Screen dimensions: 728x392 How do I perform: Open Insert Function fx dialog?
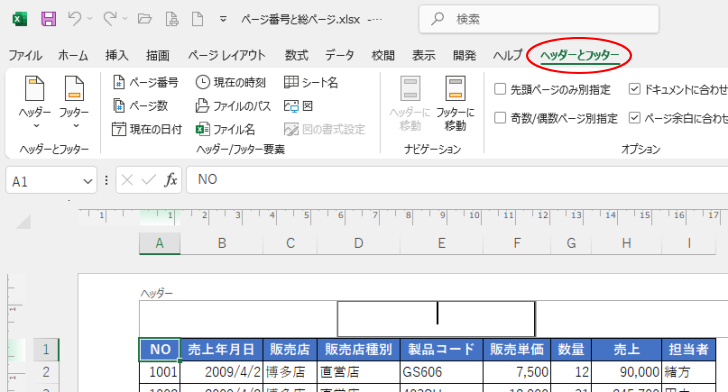170,180
